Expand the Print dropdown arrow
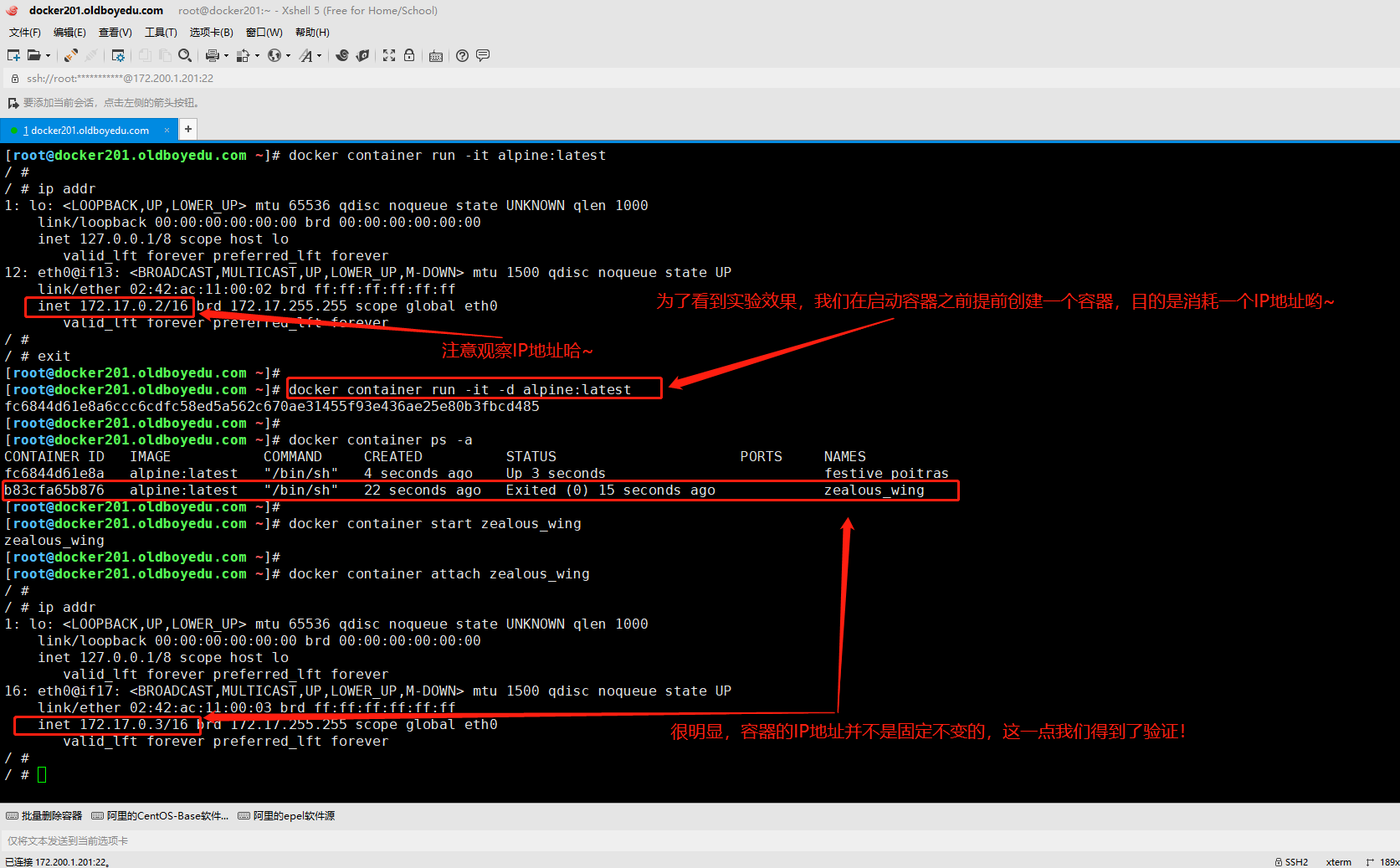1400x868 pixels. click(x=226, y=56)
